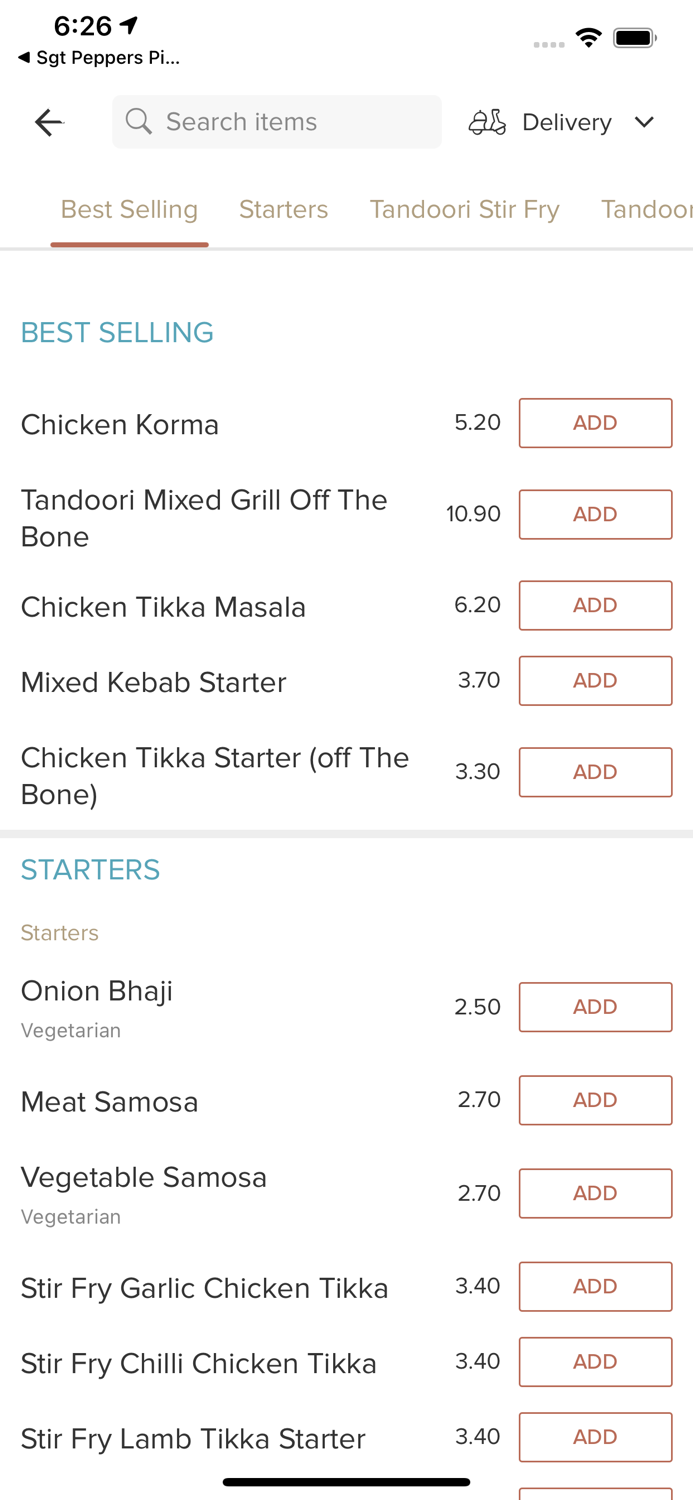
Task: Expand the BEST SELLING section header
Action: pos(116,332)
